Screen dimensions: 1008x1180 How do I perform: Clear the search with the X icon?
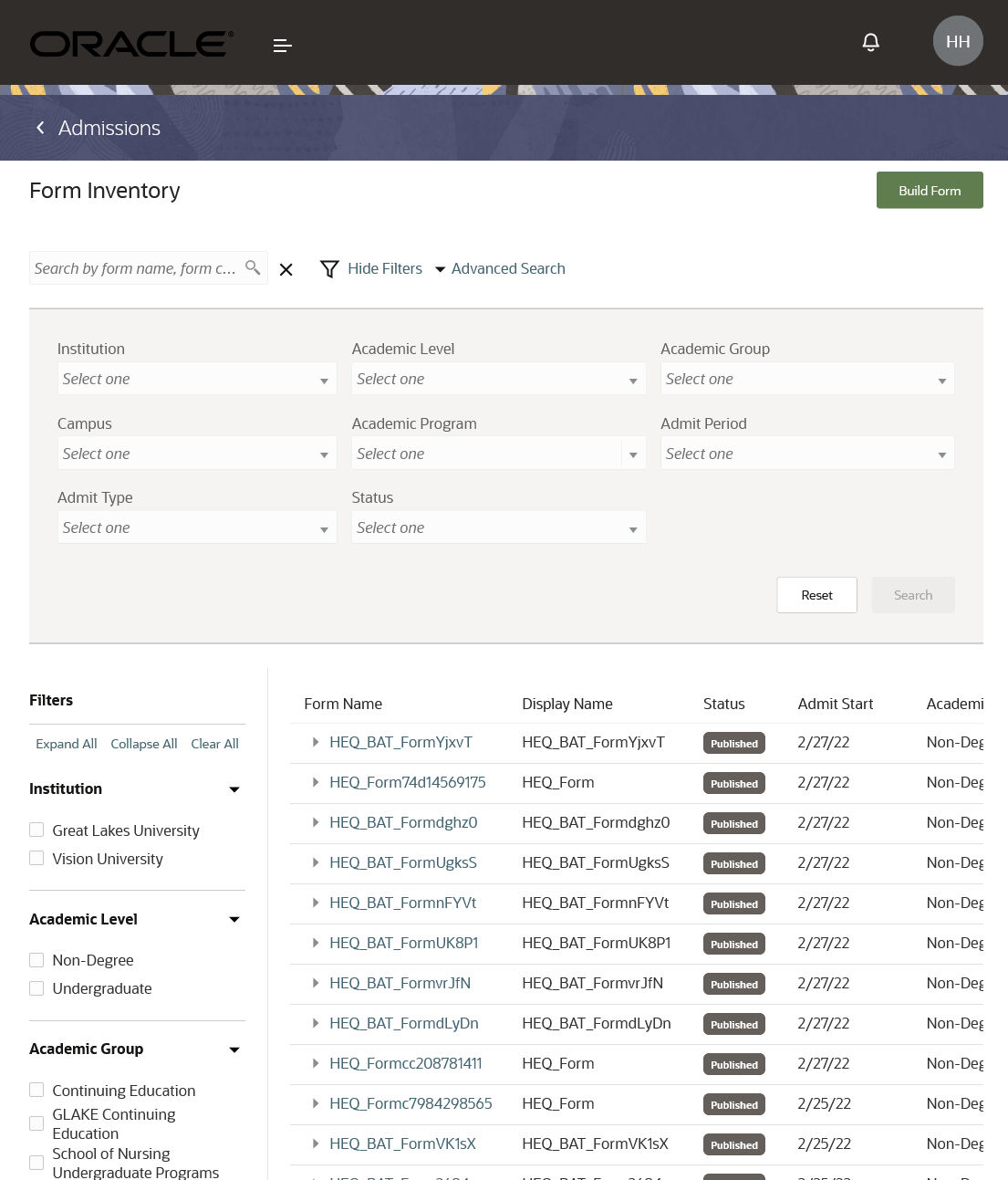click(x=286, y=269)
